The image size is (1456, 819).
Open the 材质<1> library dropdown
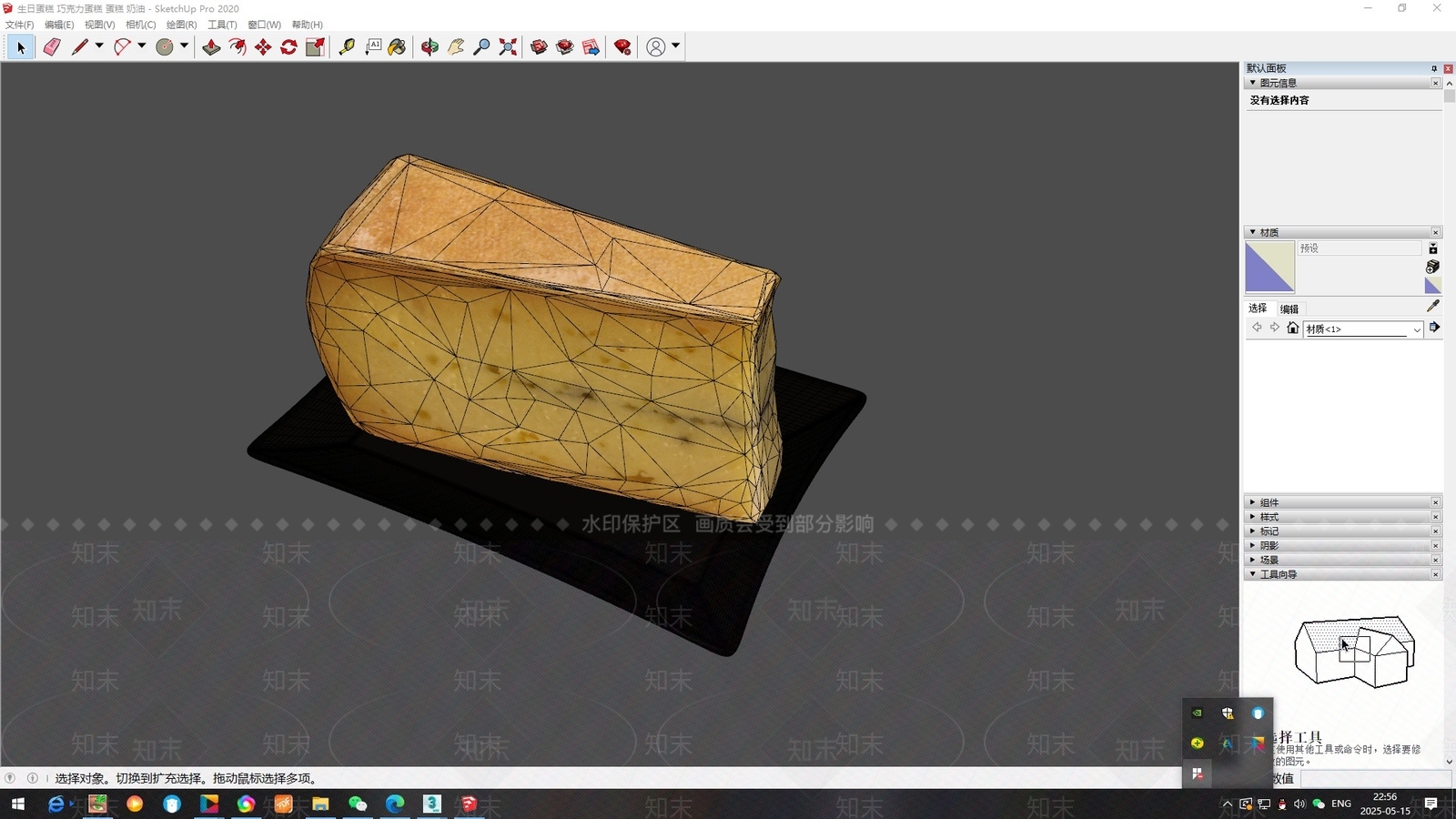tap(1363, 329)
